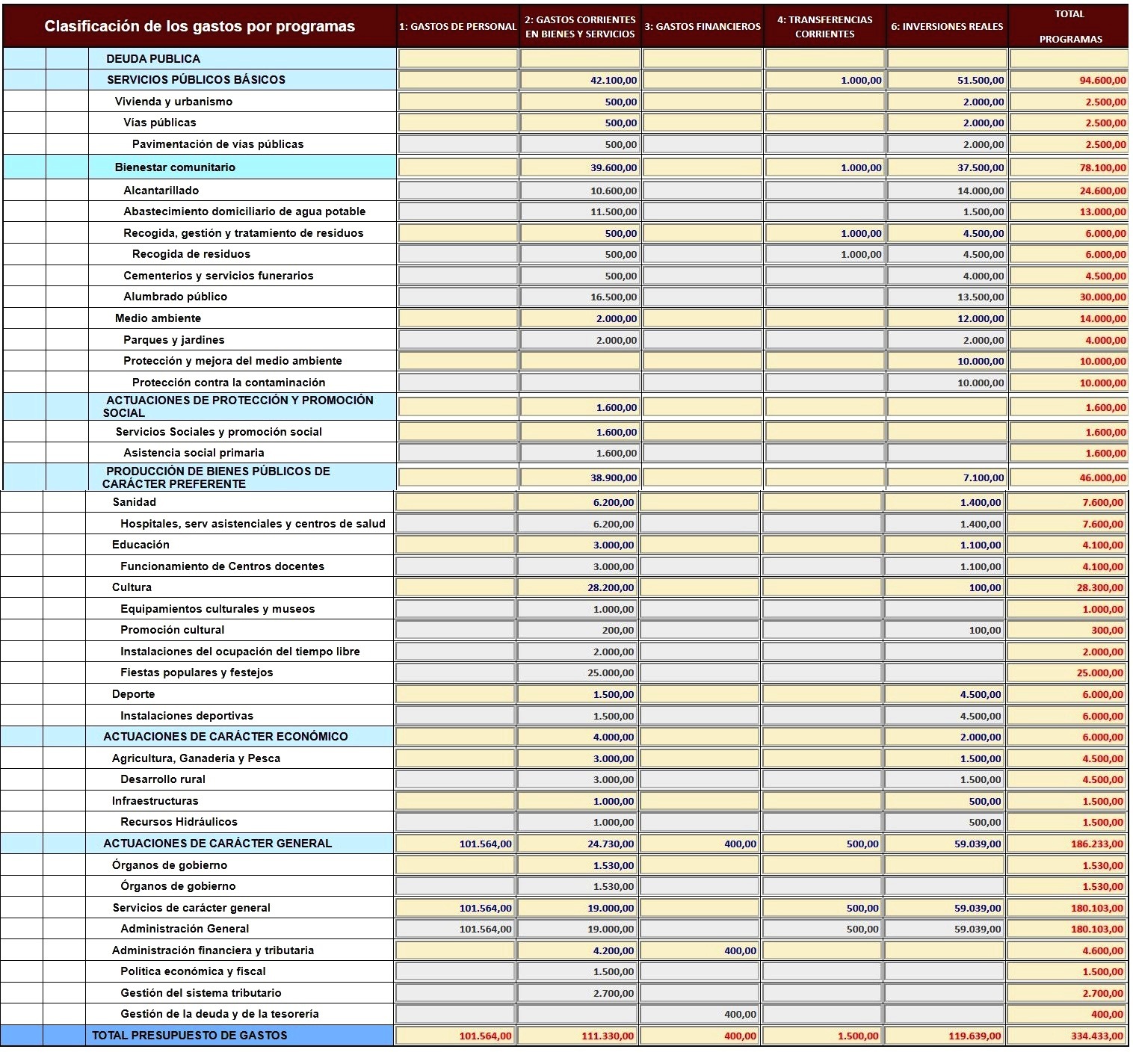Click the 'Parques y jardines' total programas cell

click(1069, 340)
